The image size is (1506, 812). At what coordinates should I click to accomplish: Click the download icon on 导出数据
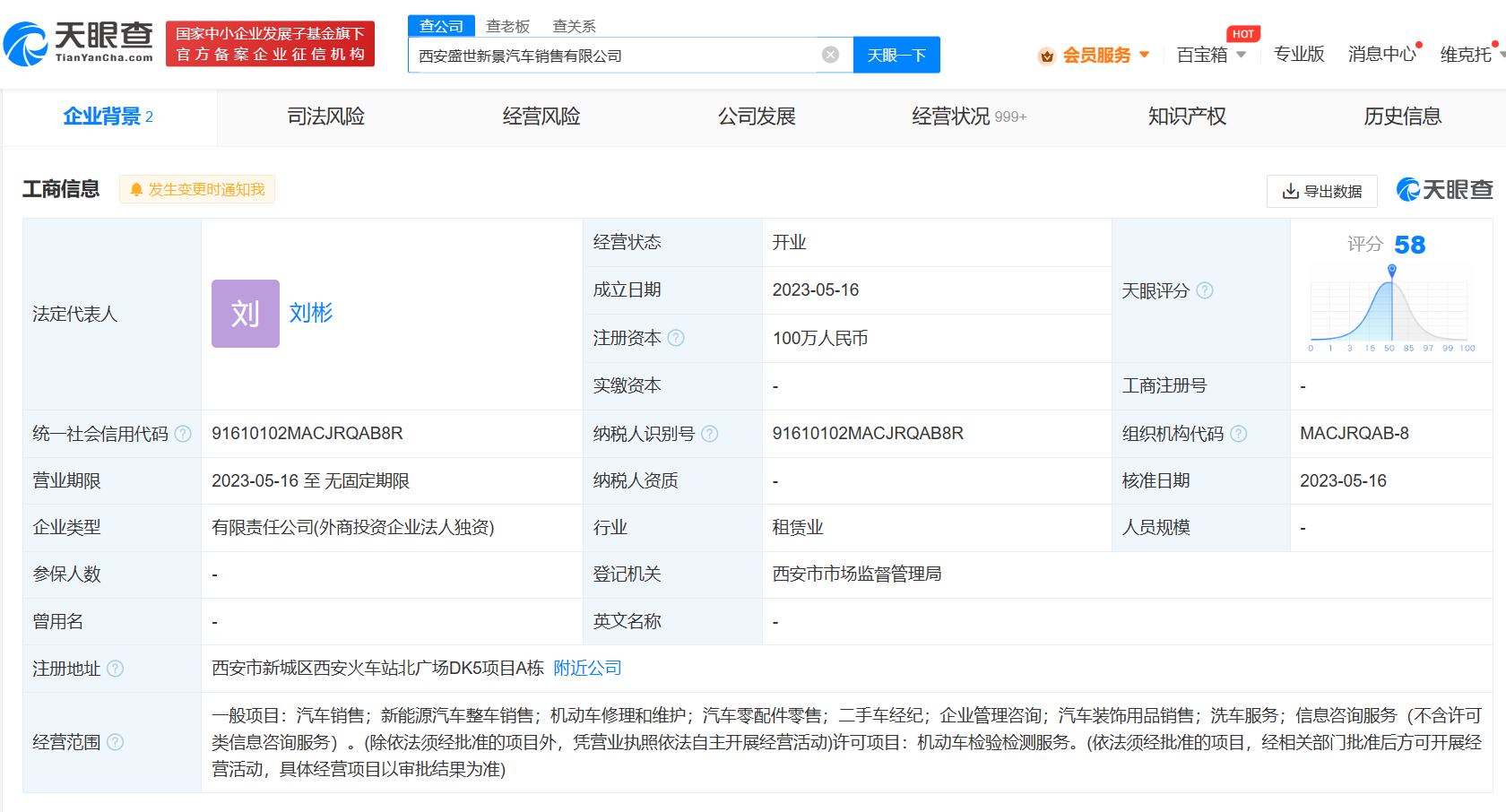point(1291,191)
